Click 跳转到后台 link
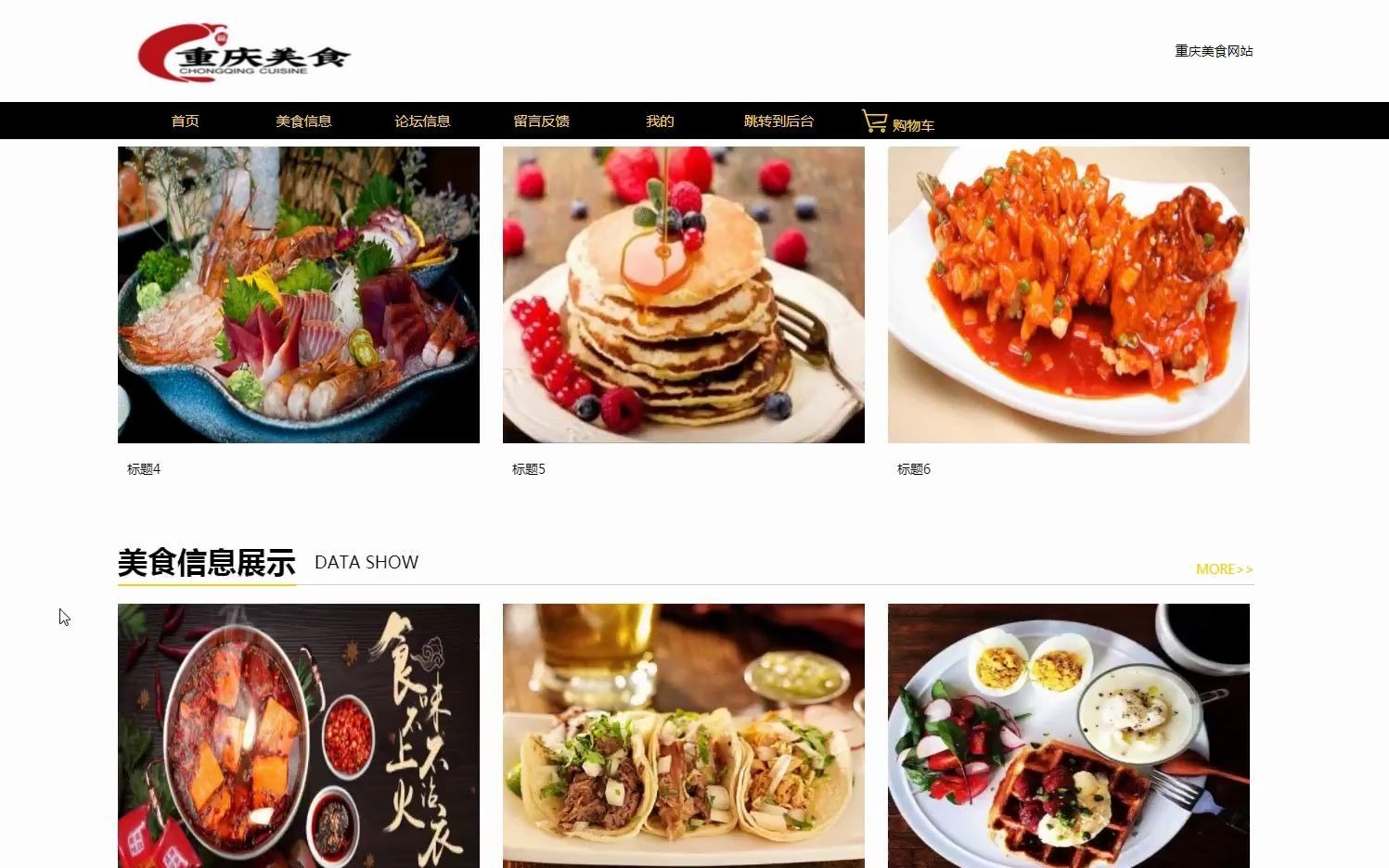The image size is (1389, 868). tap(778, 121)
